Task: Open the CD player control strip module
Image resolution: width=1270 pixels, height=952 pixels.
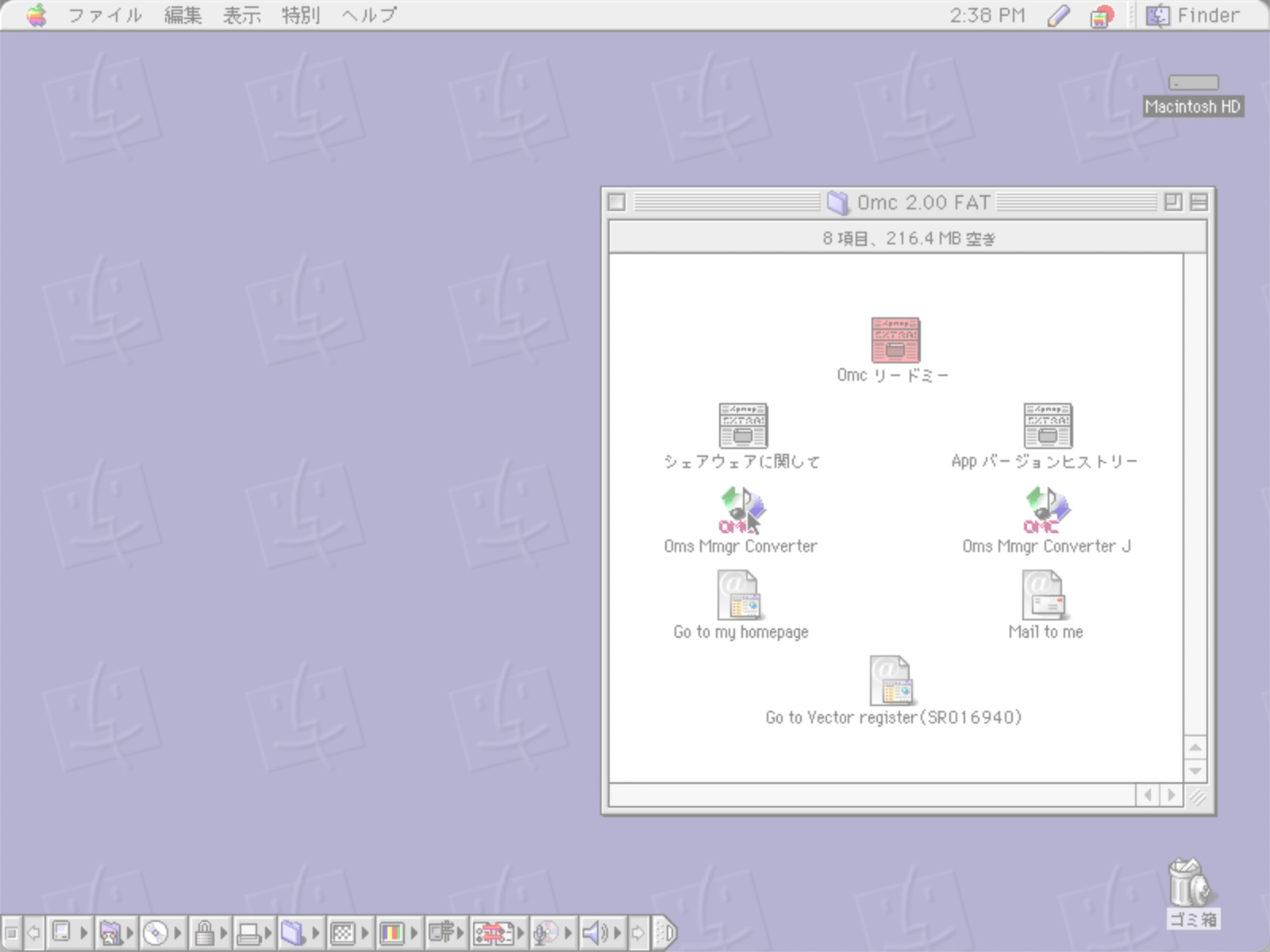Action: tap(163, 933)
